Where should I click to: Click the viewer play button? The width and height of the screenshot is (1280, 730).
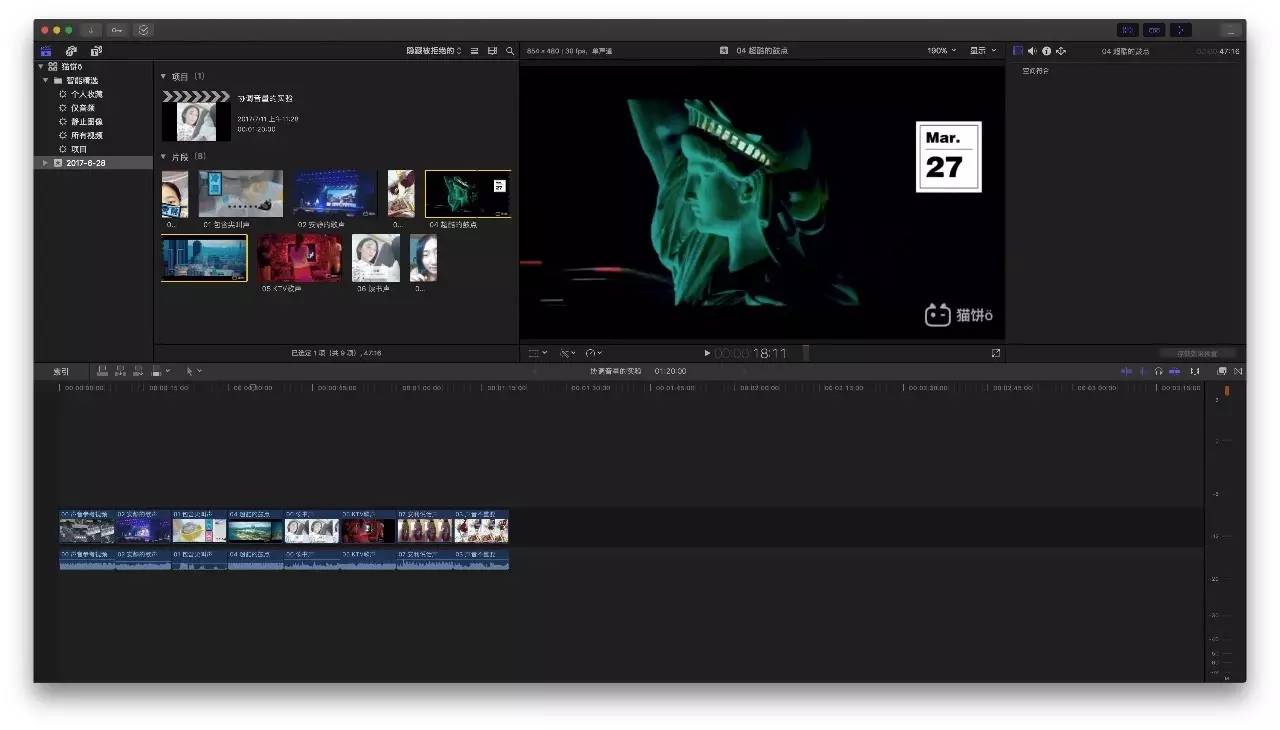coord(708,353)
